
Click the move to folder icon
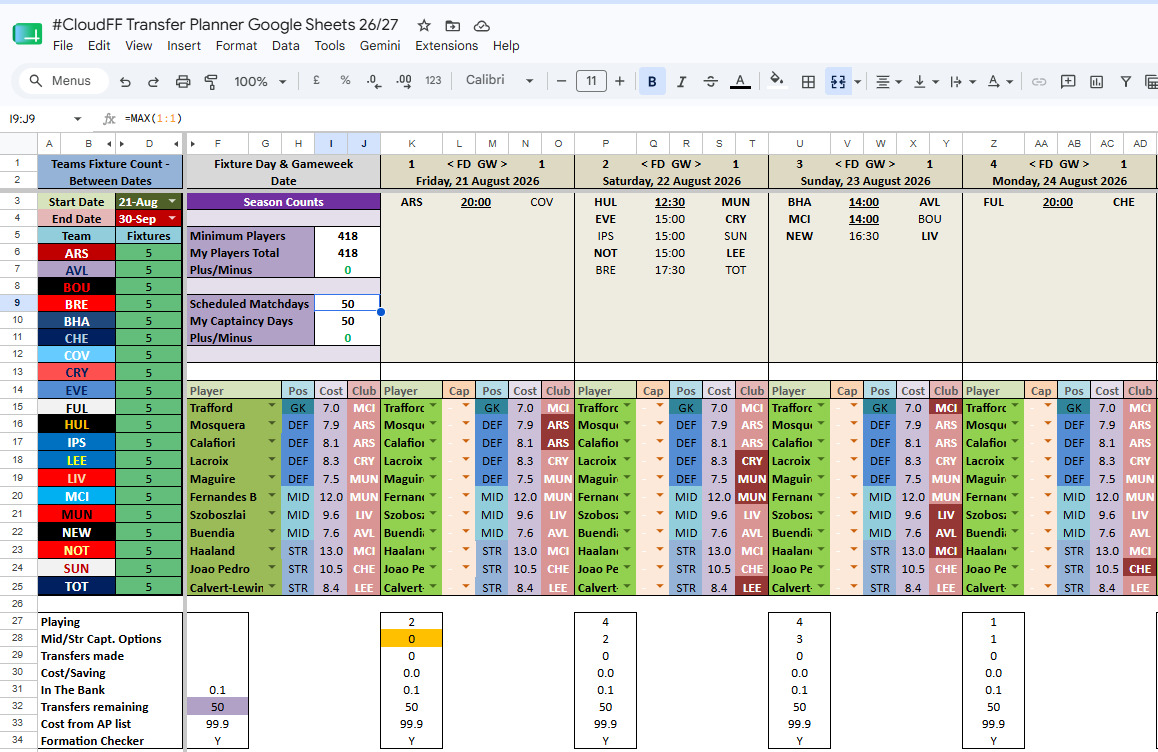pyautogui.click(x=453, y=26)
